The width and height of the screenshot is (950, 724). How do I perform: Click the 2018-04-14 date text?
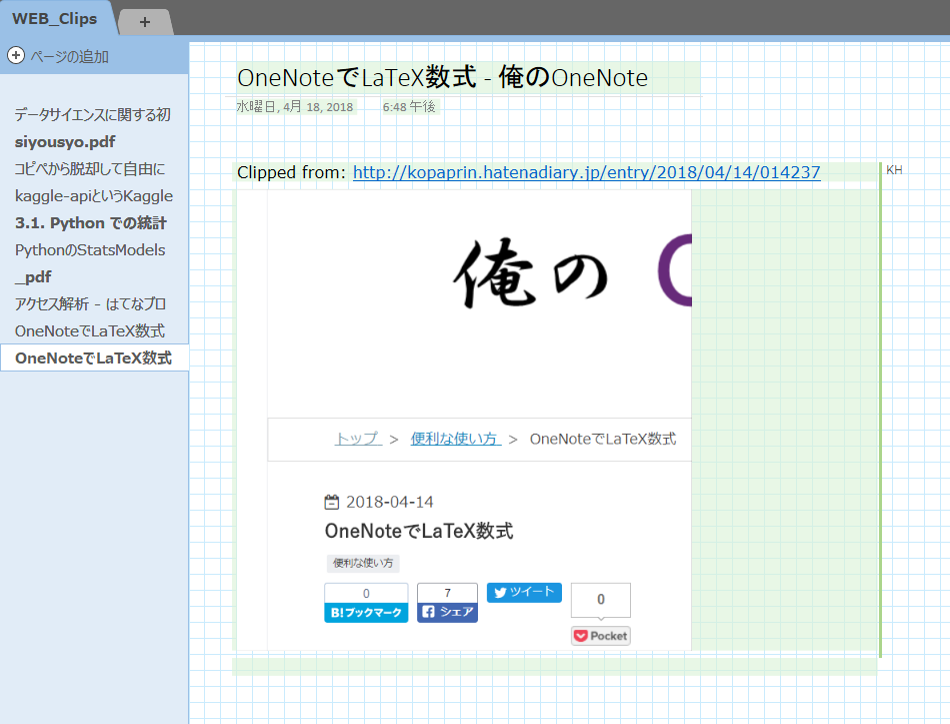pos(390,502)
